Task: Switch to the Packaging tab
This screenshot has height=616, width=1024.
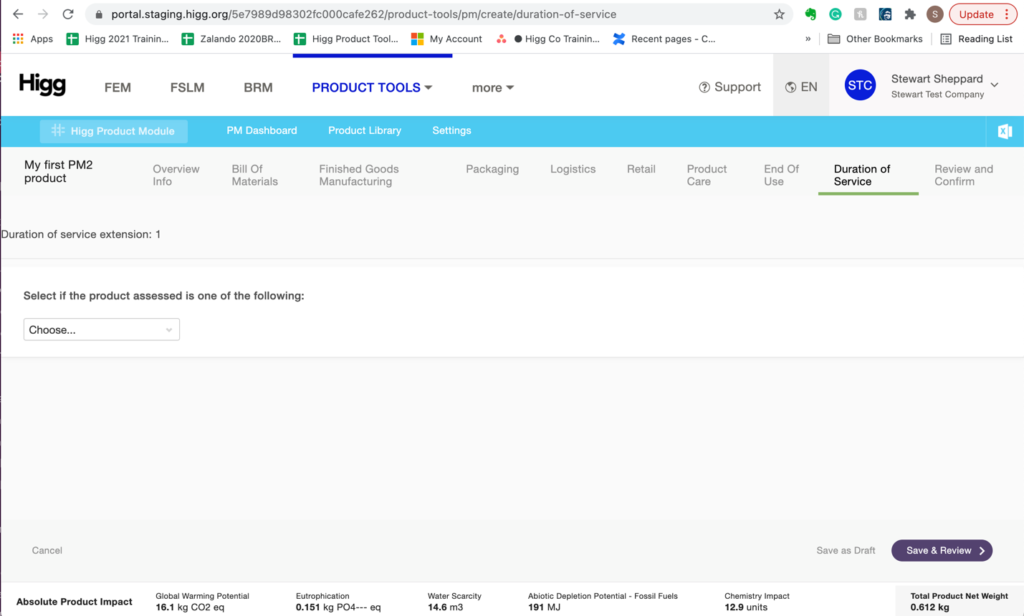Action: pyautogui.click(x=492, y=169)
